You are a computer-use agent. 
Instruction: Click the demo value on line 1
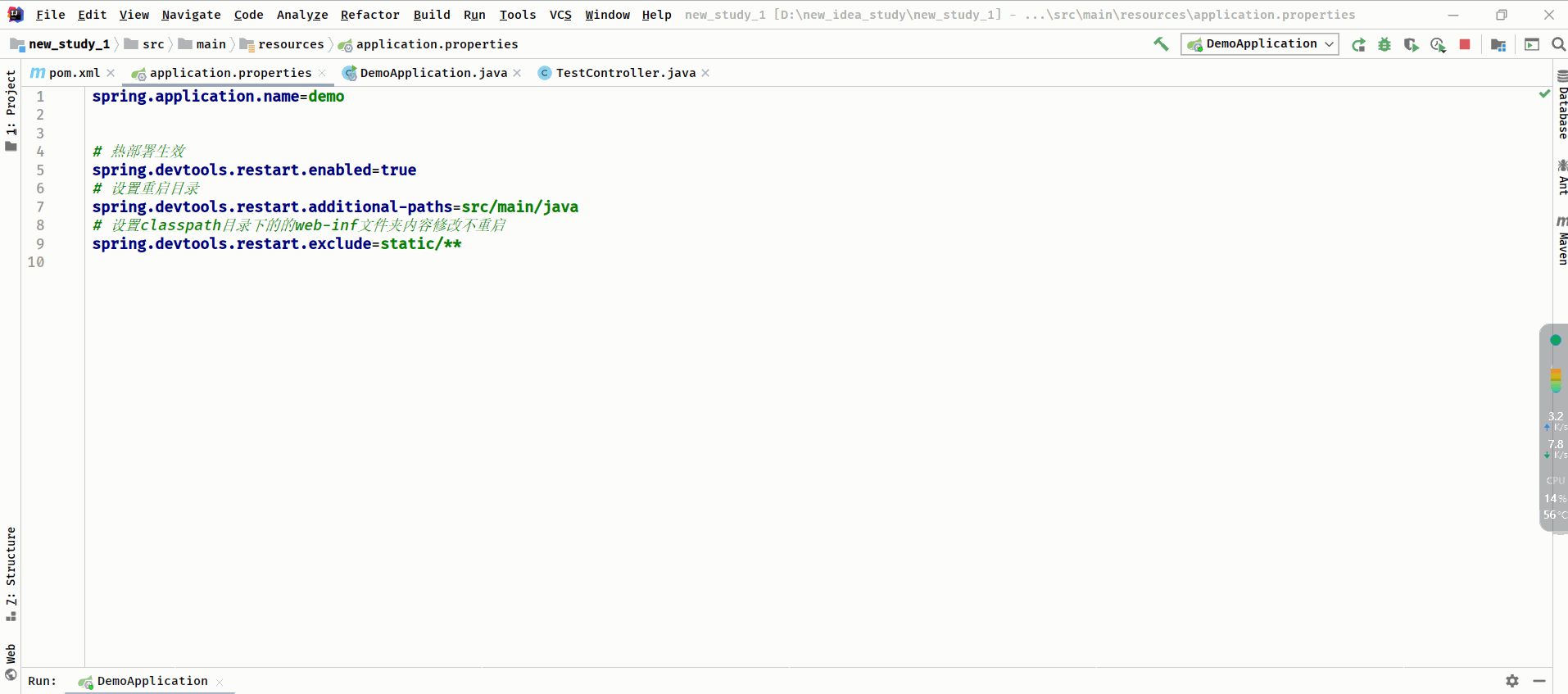click(x=326, y=96)
